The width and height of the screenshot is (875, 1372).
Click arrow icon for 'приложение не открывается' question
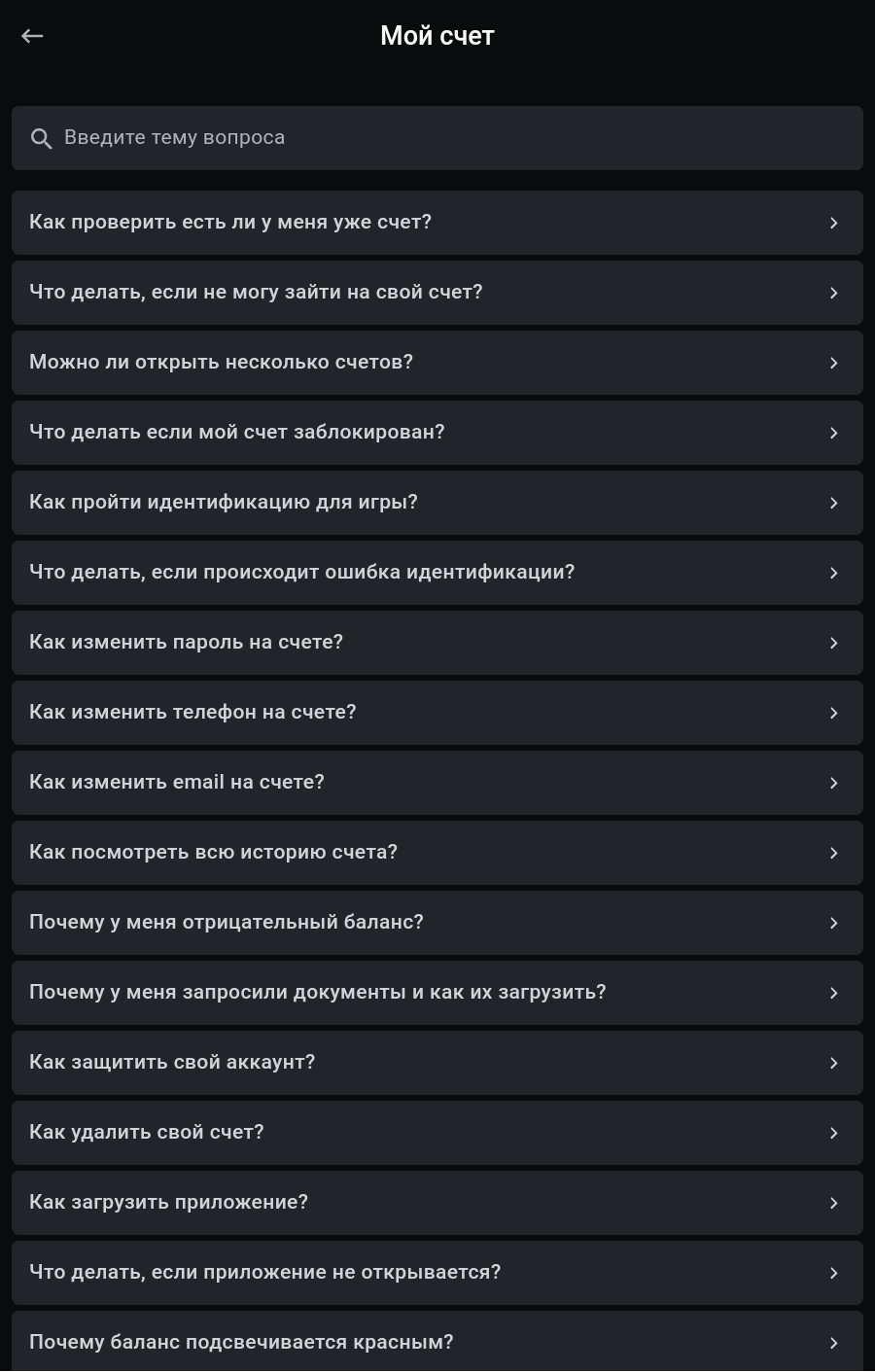coord(833,1273)
